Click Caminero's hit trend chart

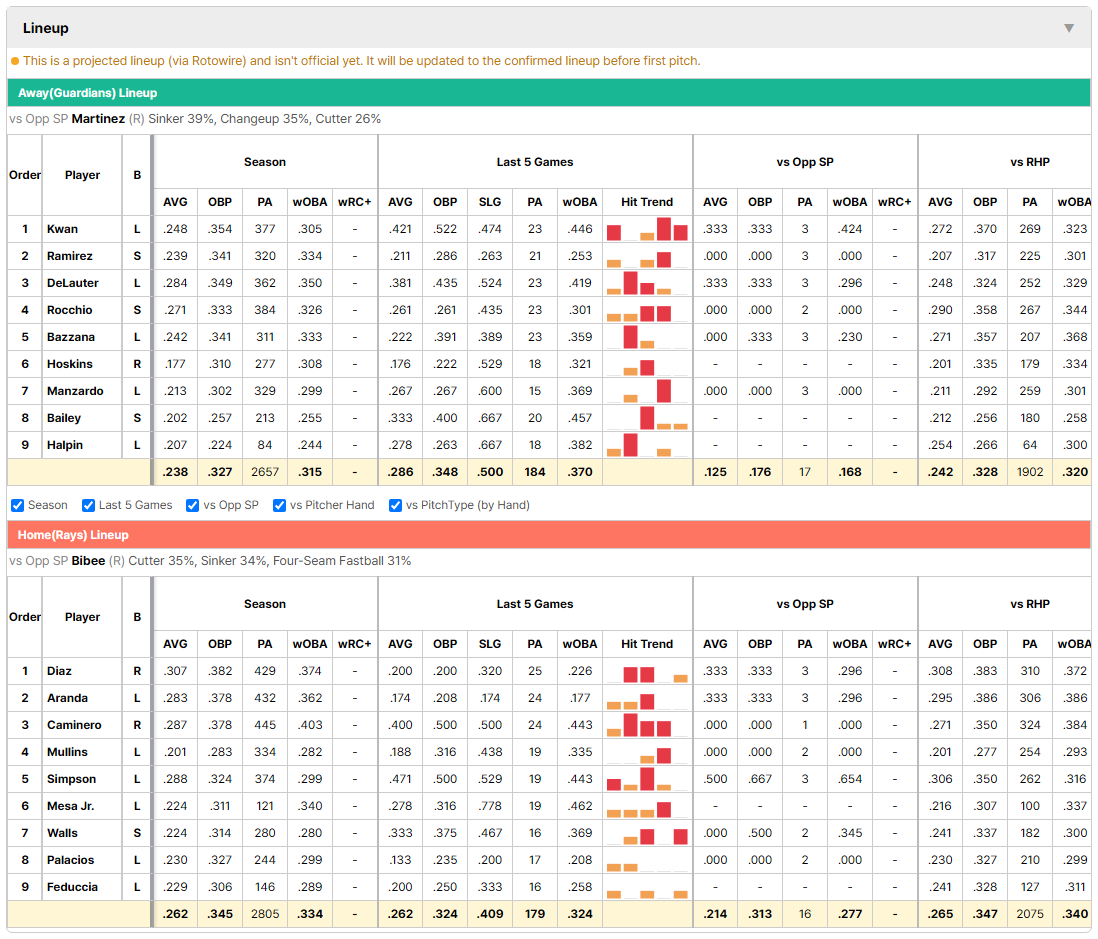[x=647, y=725]
